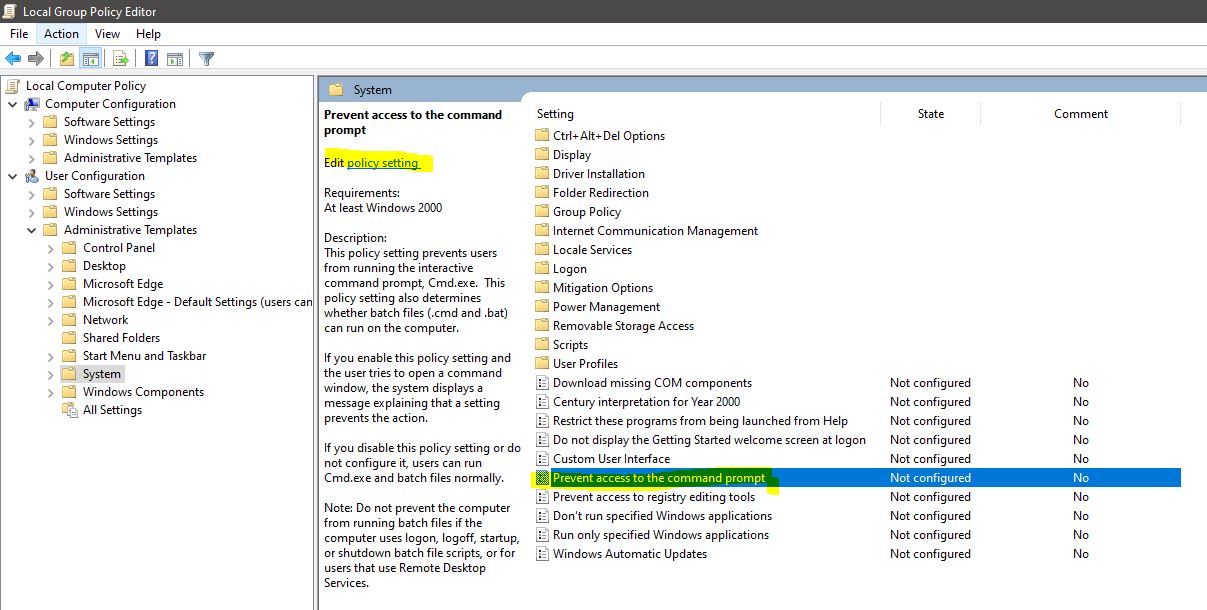The image size is (1207, 610).
Task: Open the View menu
Action: (106, 33)
